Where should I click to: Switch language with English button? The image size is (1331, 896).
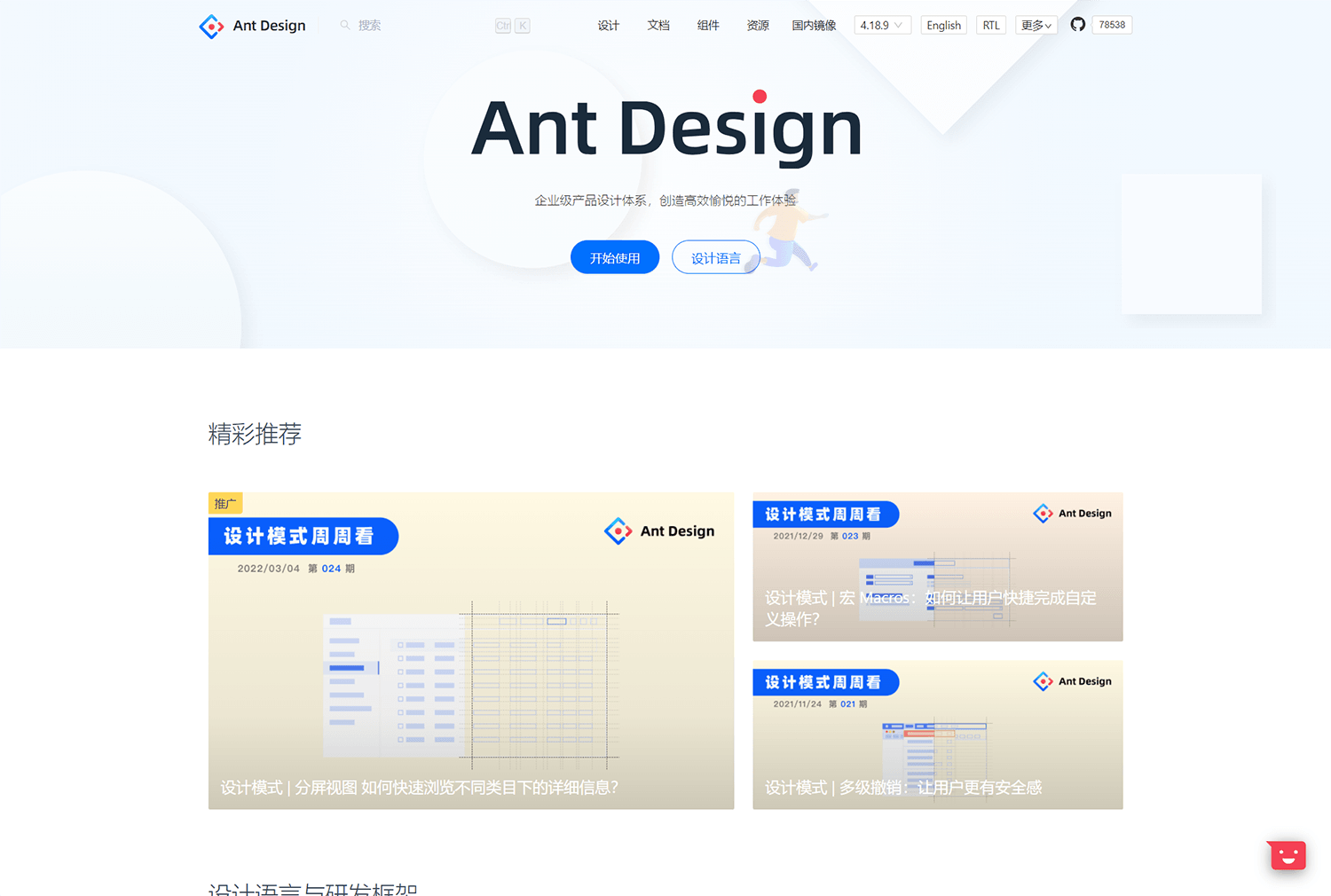[943, 25]
